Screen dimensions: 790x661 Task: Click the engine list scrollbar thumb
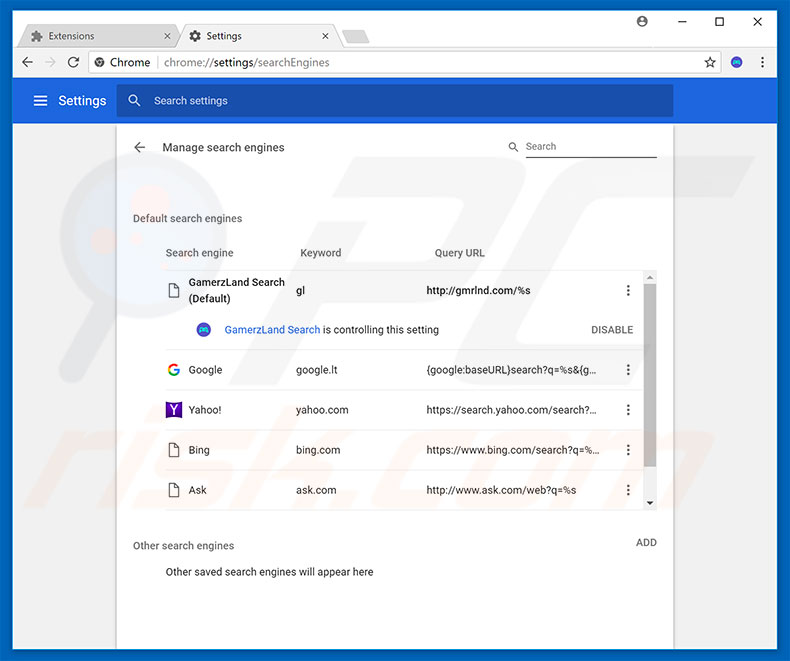650,375
